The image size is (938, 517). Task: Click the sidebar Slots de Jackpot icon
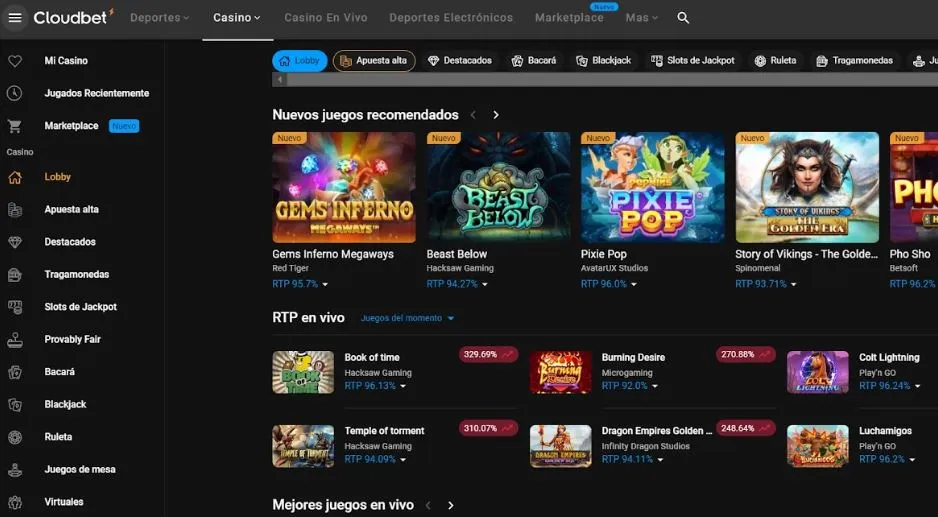[14, 307]
